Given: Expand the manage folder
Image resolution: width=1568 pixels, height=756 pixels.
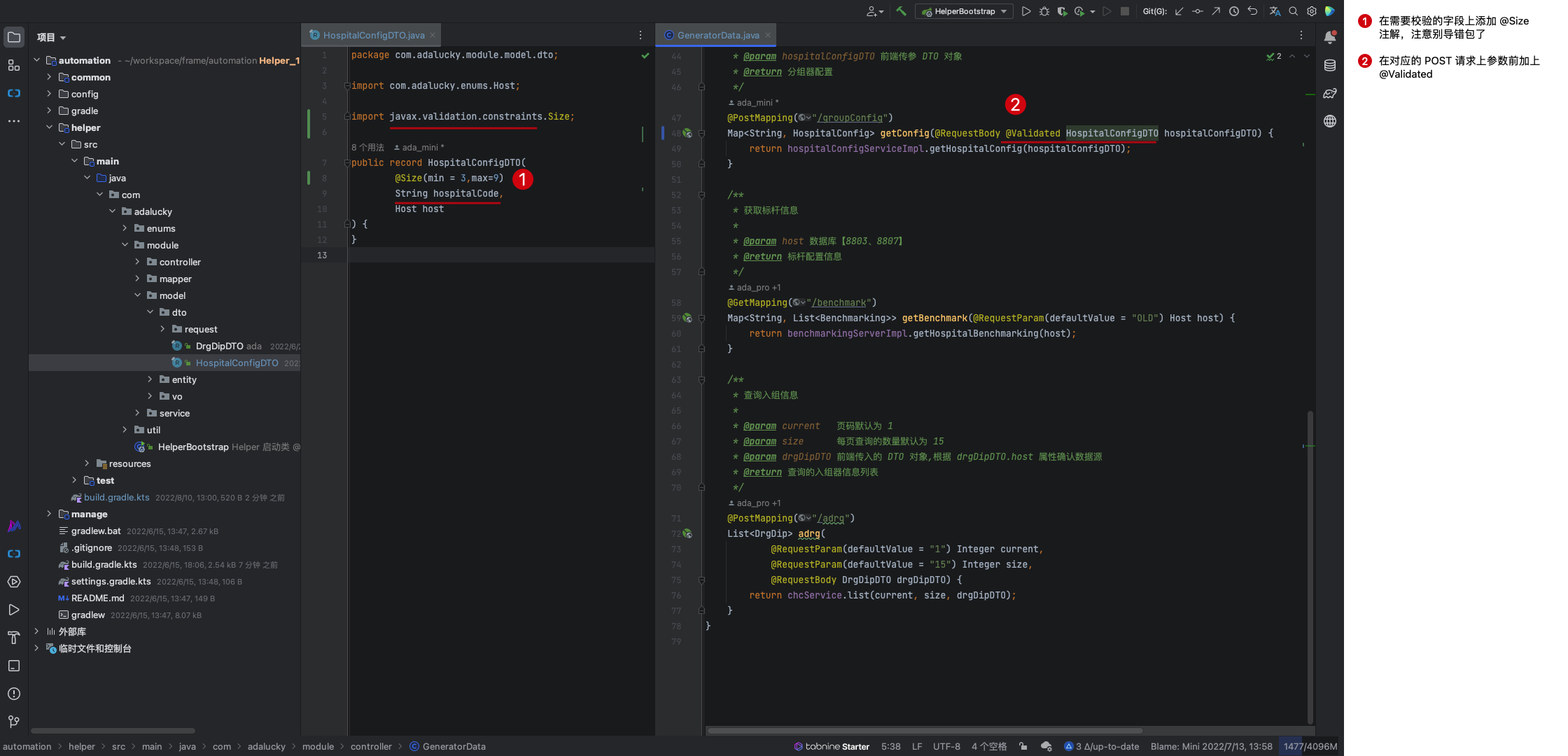Looking at the screenshot, I should pos(49,514).
